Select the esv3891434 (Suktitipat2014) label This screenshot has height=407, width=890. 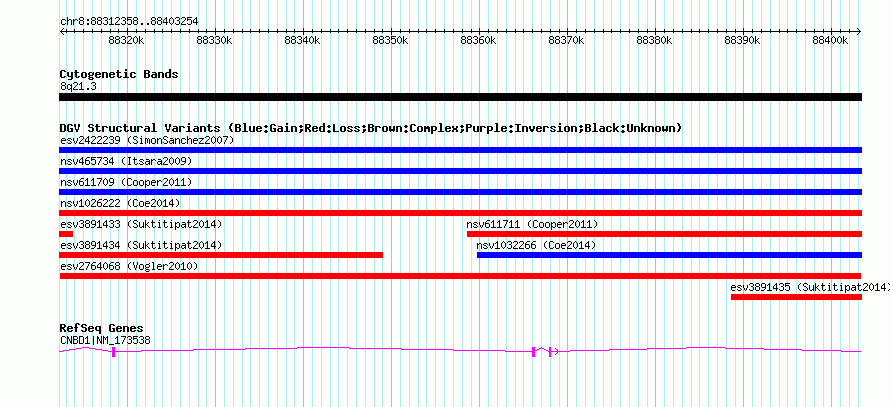click(x=141, y=245)
